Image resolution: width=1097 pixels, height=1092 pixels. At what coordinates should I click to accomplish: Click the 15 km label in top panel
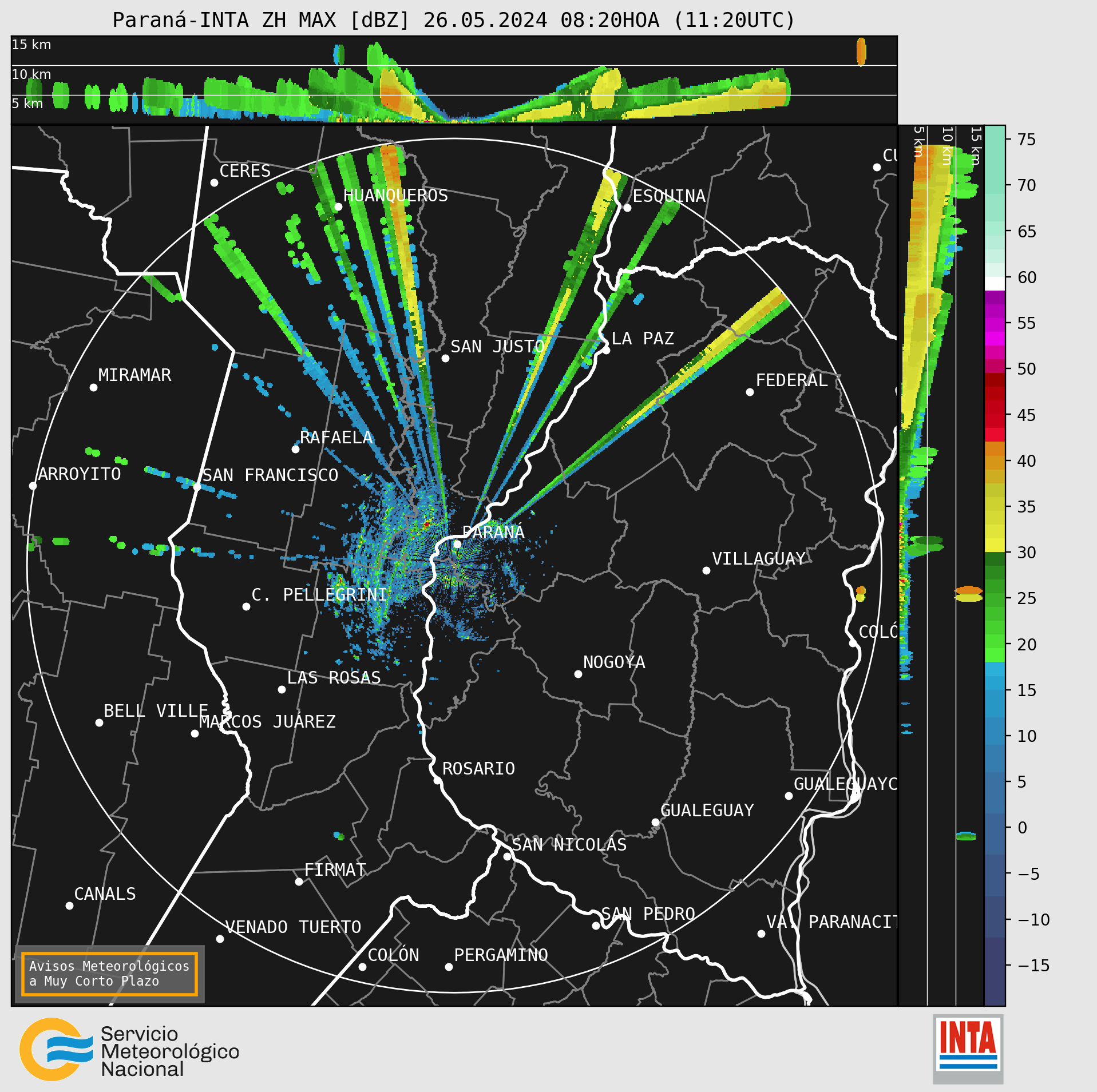pos(31,45)
